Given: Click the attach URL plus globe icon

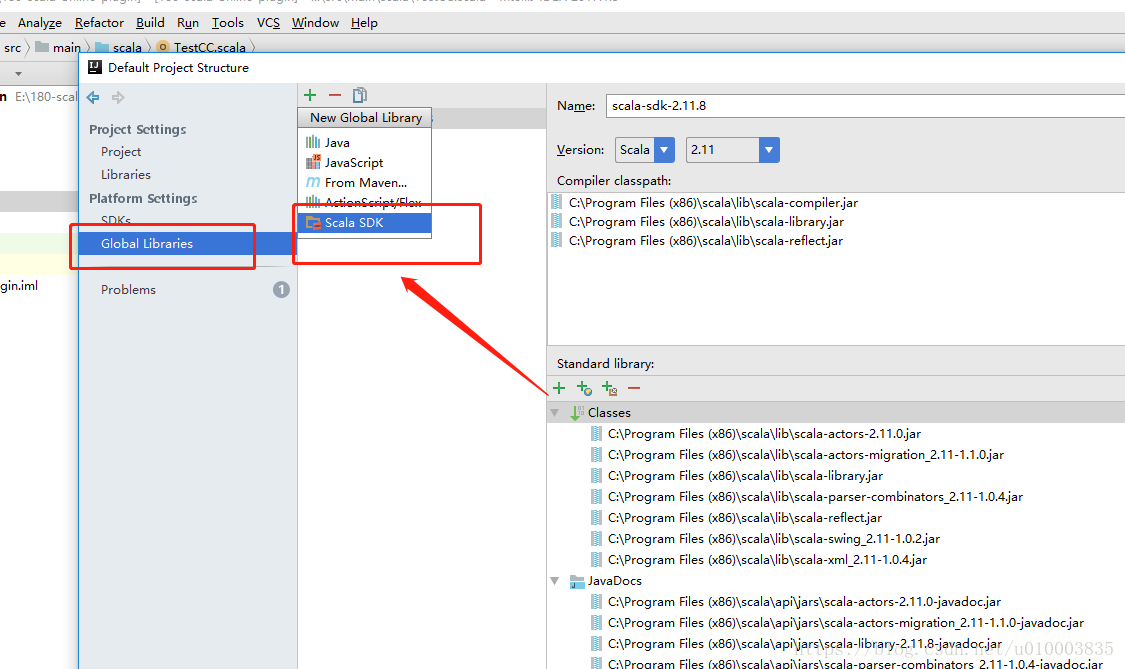Looking at the screenshot, I should [x=584, y=388].
